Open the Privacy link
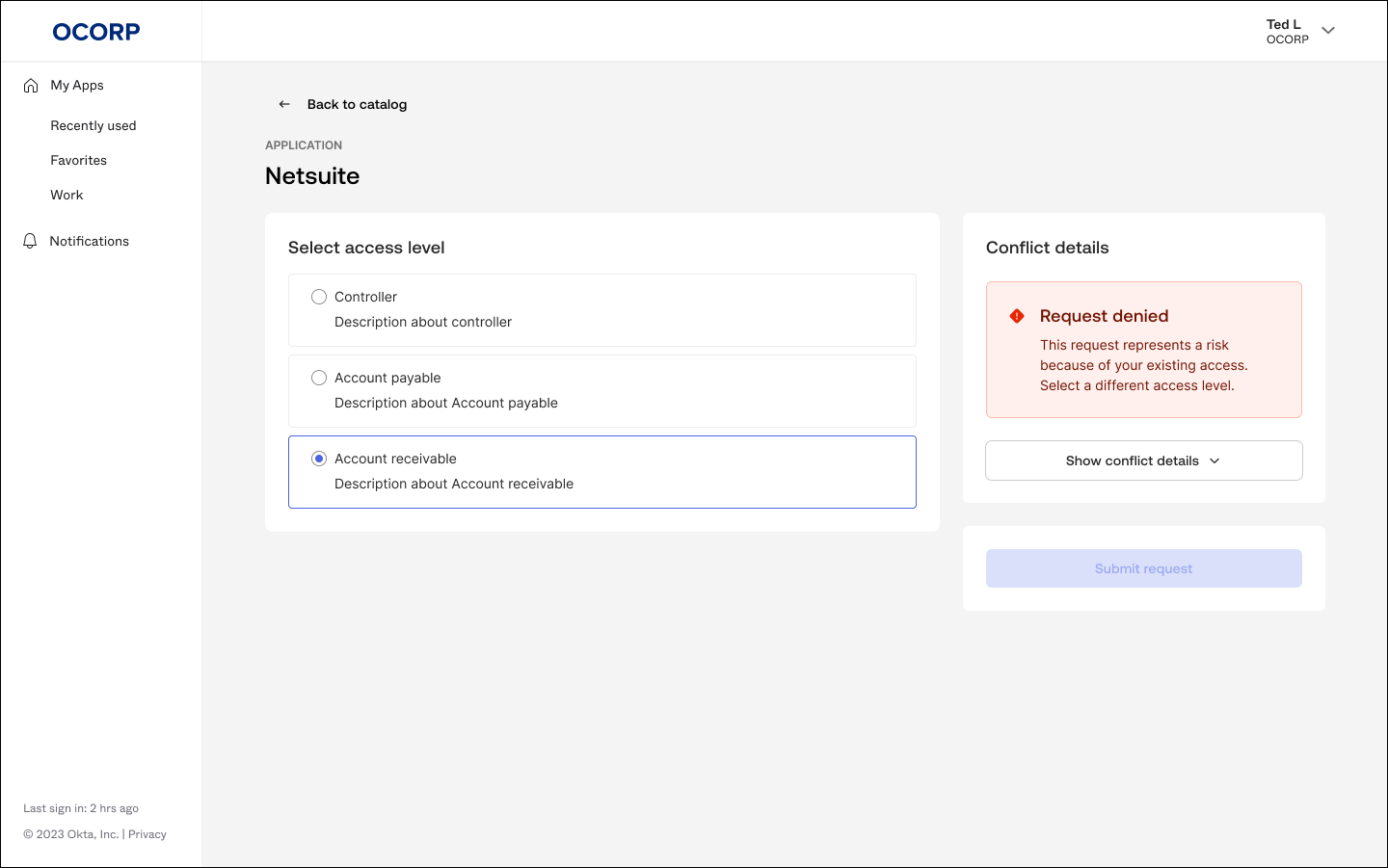This screenshot has height=868, width=1388. click(147, 833)
